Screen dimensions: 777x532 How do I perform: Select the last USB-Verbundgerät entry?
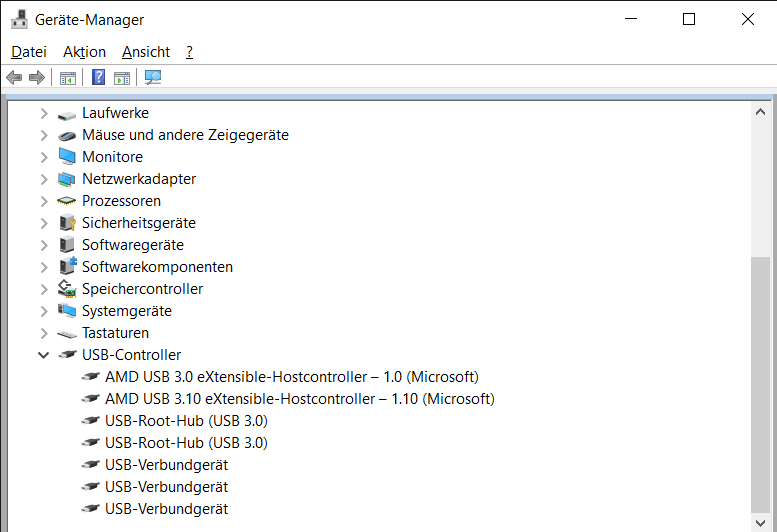click(166, 509)
